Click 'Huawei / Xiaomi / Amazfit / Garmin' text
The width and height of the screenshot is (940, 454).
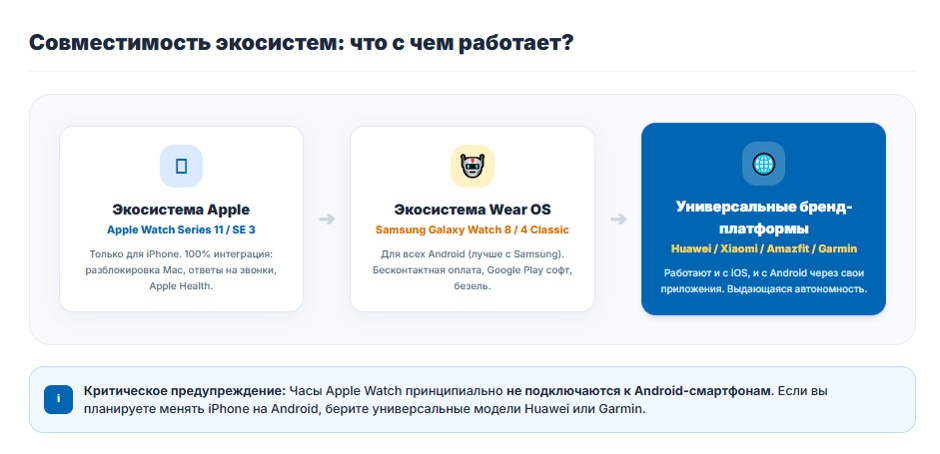[764, 249]
